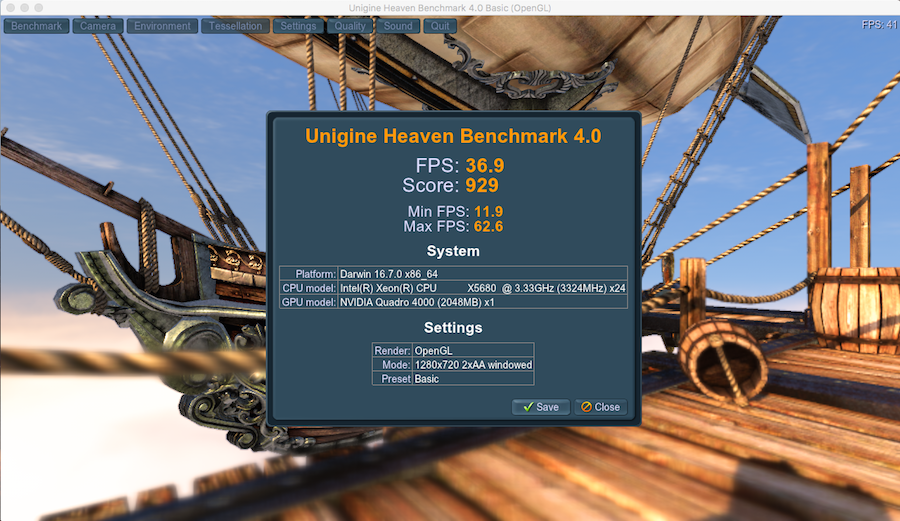Viewport: 900px width, 521px height.
Task: Open the Environment menu
Action: pos(162,26)
